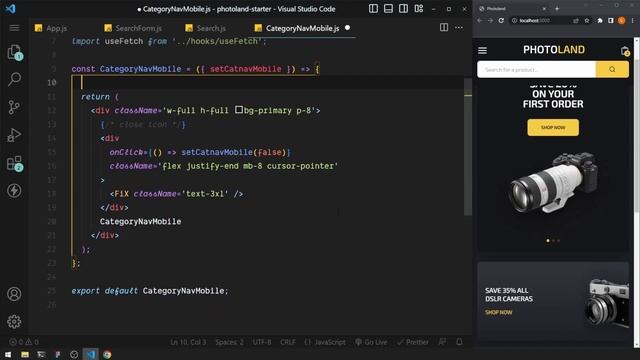Image resolution: width=640 pixels, height=360 pixels.
Task: Open Source Control view
Action: (x=14, y=107)
